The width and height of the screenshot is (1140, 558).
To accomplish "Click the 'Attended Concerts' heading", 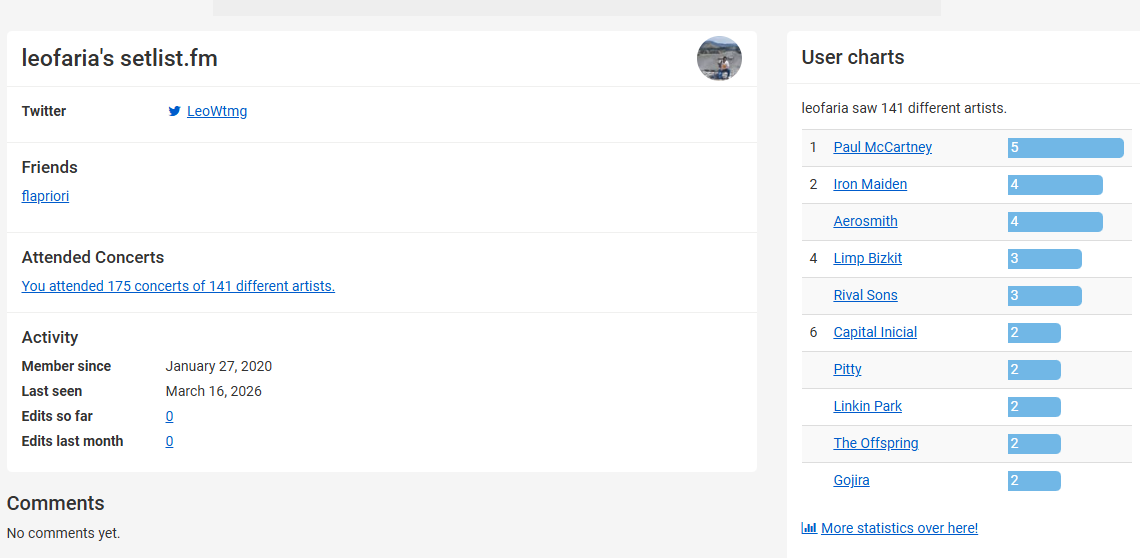I will (93, 258).
